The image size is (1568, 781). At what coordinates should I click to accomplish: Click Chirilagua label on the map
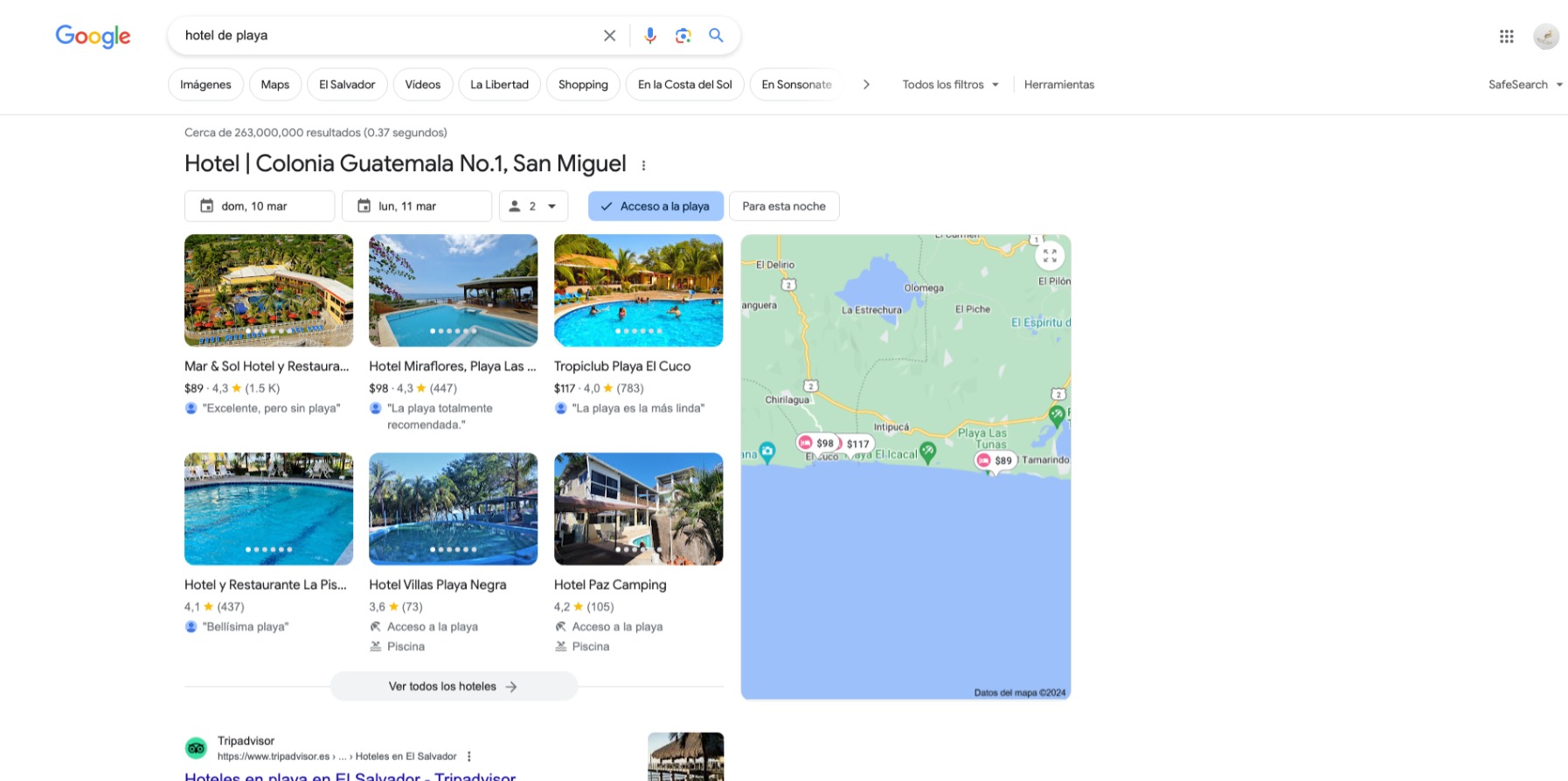[787, 400]
